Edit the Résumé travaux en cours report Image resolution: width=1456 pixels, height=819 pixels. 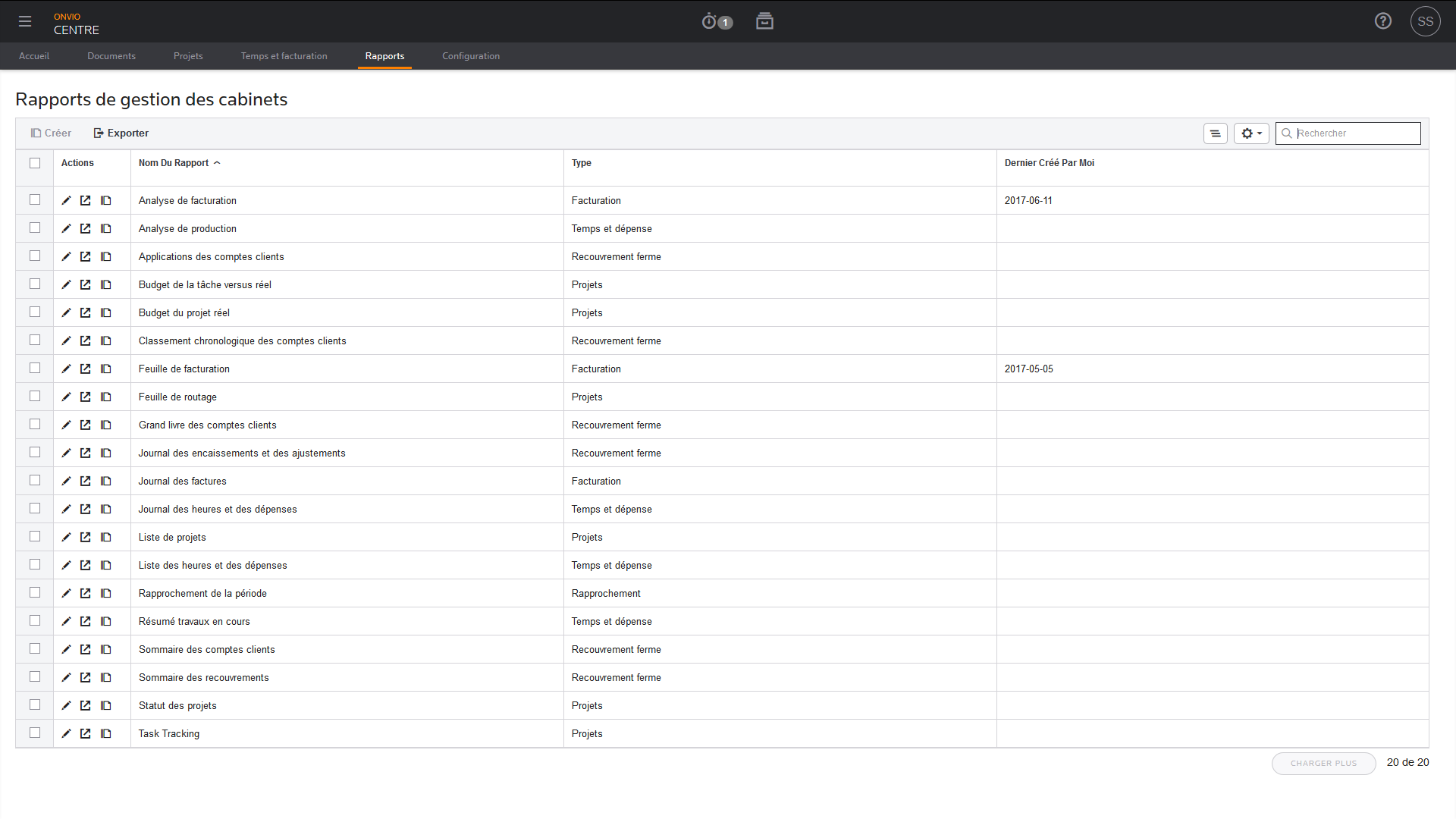[66, 621]
